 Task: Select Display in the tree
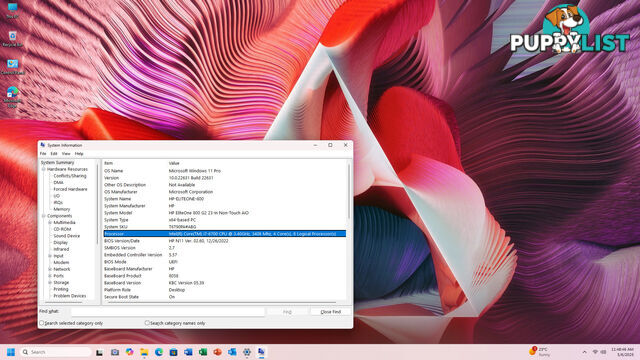pyautogui.click(x=60, y=242)
